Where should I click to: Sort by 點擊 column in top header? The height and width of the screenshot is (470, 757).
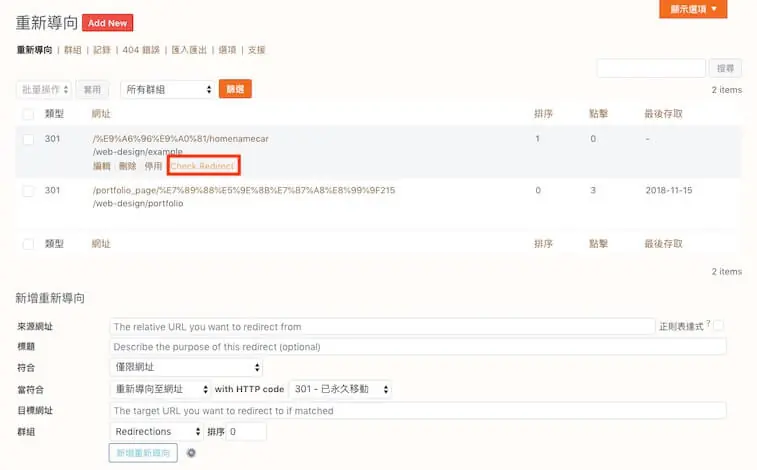click(x=598, y=114)
